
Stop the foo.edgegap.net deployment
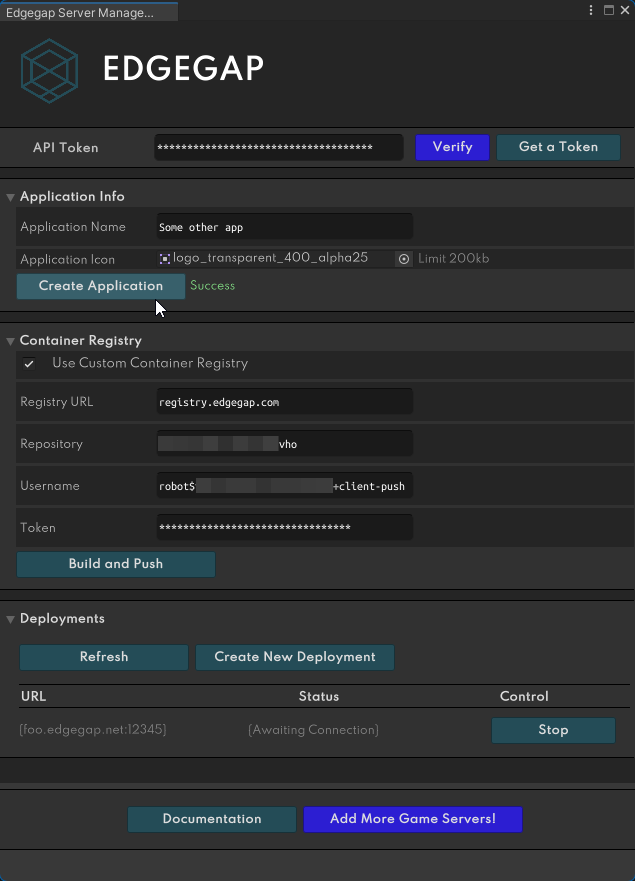coord(554,730)
